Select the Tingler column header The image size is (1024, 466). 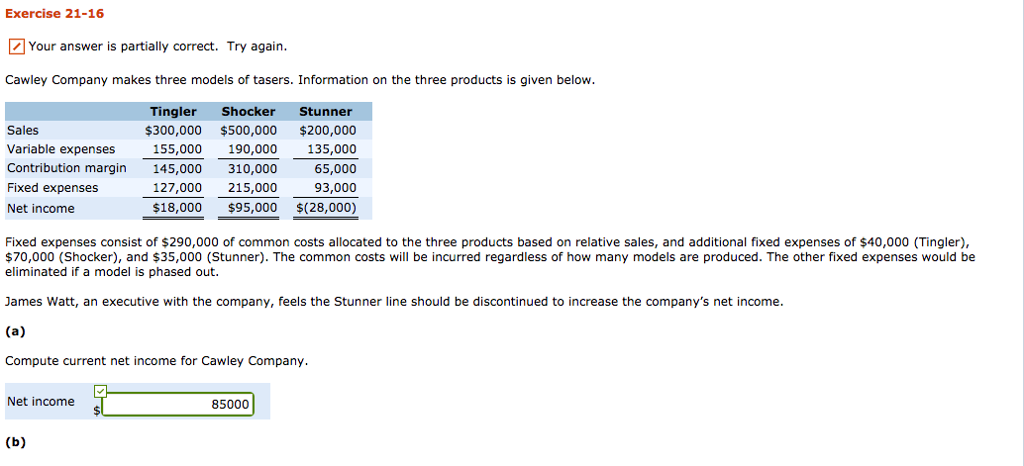[173, 112]
